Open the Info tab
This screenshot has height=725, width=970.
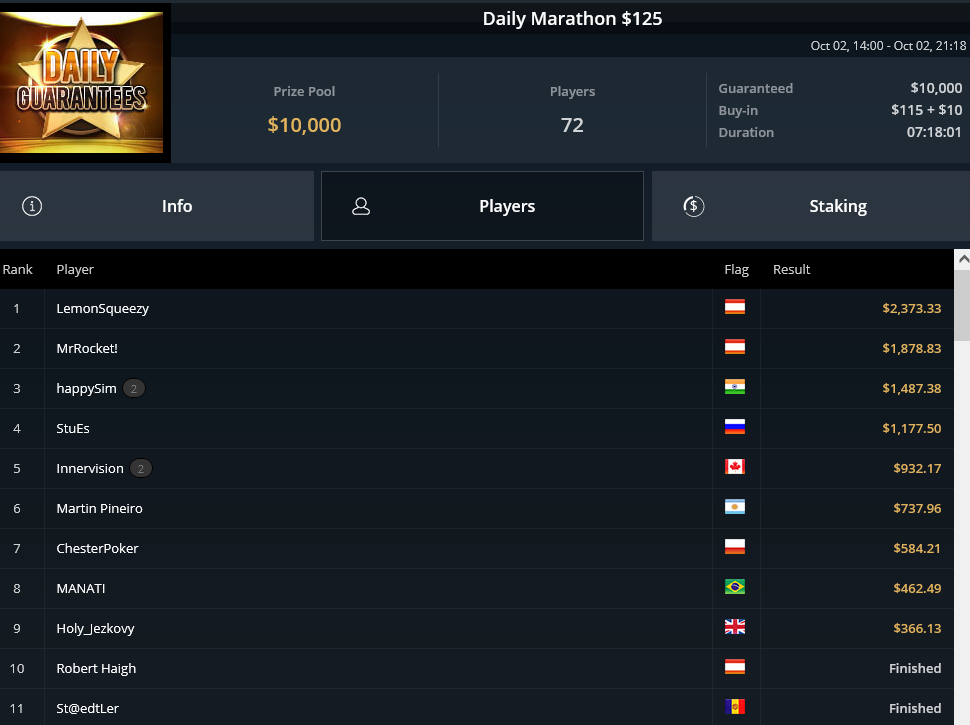tap(157, 206)
